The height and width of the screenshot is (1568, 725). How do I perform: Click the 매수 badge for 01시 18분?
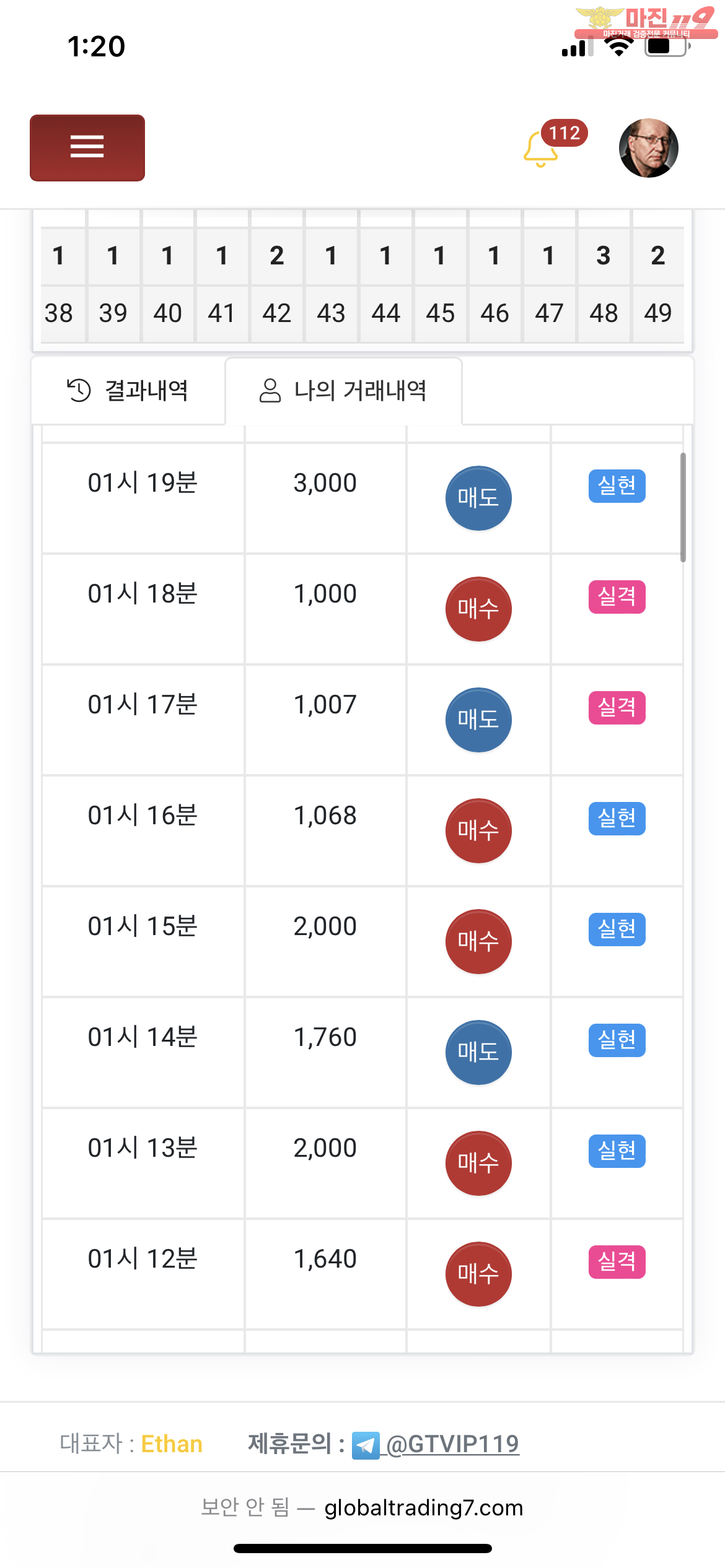click(478, 609)
